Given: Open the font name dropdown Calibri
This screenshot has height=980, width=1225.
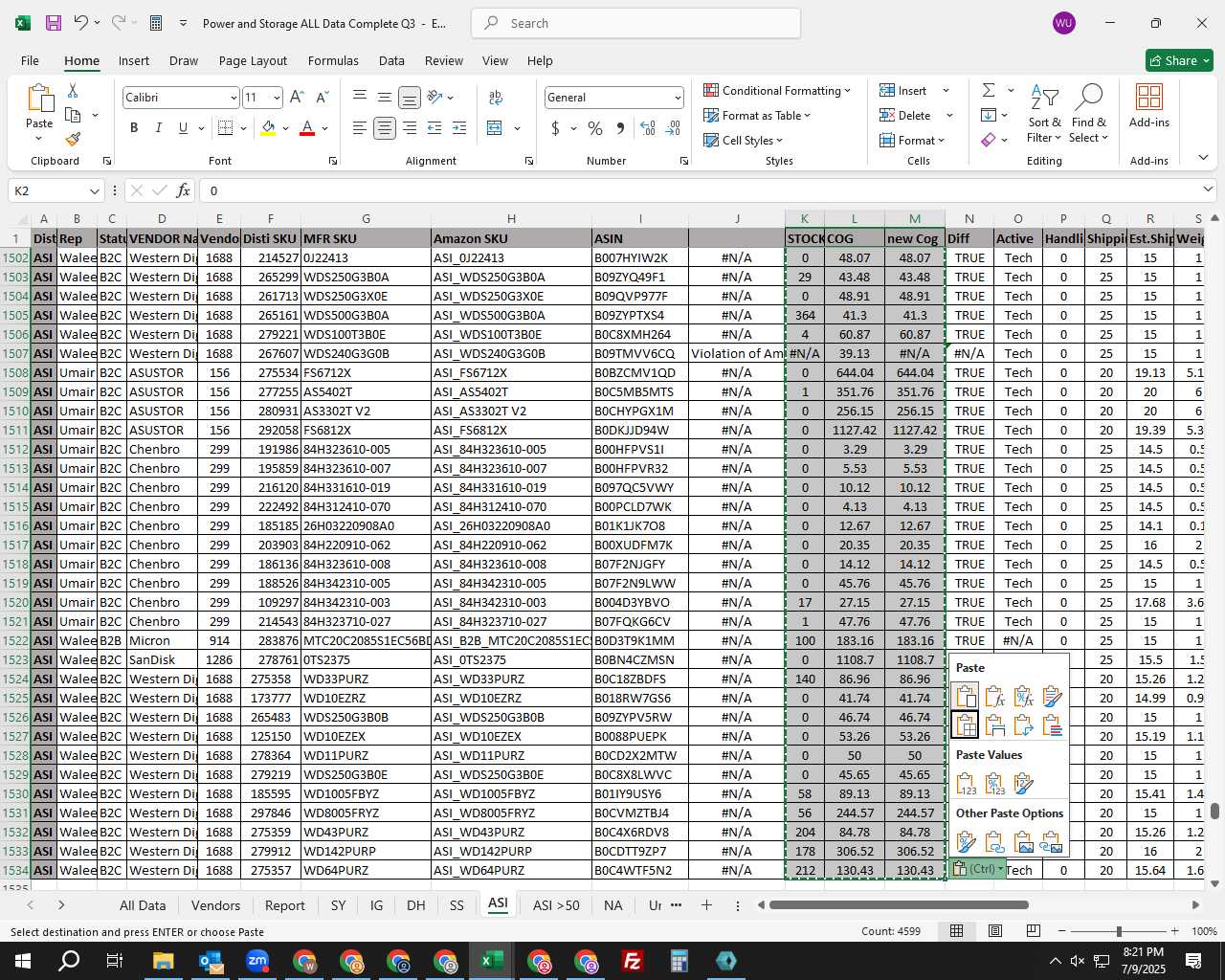Looking at the screenshot, I should click(x=233, y=98).
